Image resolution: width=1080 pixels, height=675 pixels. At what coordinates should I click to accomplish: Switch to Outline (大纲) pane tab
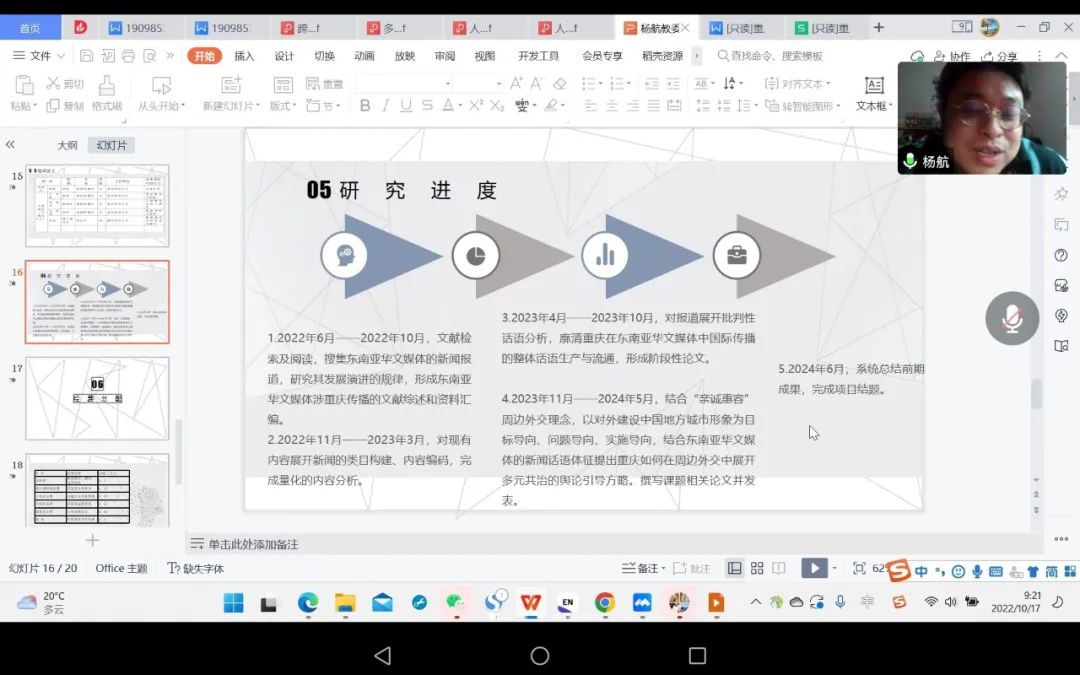[67, 145]
